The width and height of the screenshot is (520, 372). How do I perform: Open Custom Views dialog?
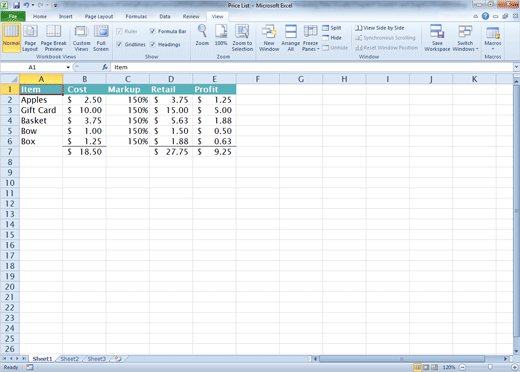pos(81,38)
